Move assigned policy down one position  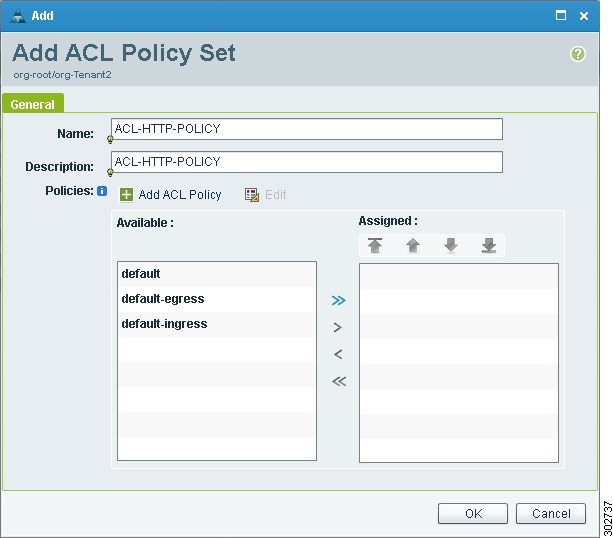point(451,246)
